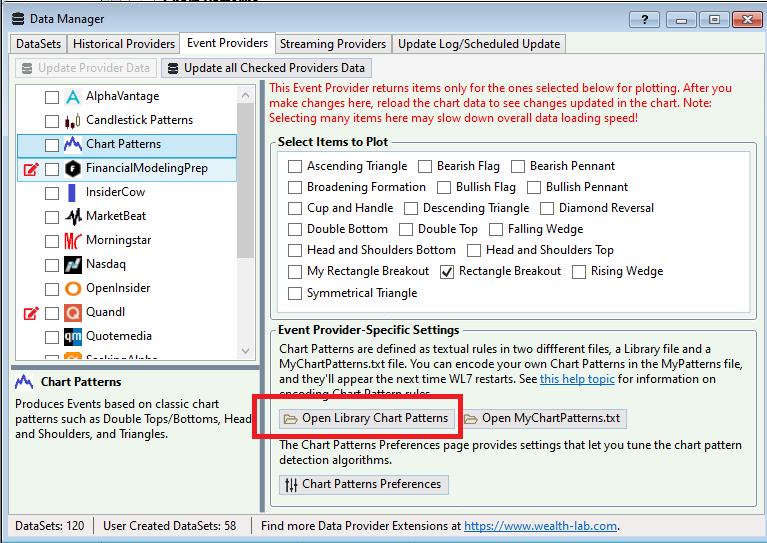Open Library Chart Patterns file
Screen dimensions: 767x543
367,419
